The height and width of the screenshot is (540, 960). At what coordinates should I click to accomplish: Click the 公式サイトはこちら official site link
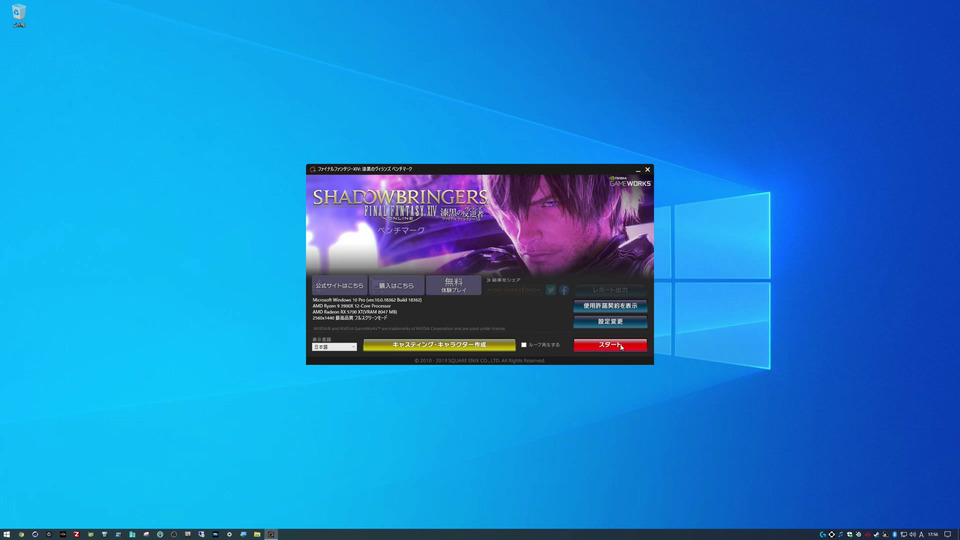pos(340,286)
